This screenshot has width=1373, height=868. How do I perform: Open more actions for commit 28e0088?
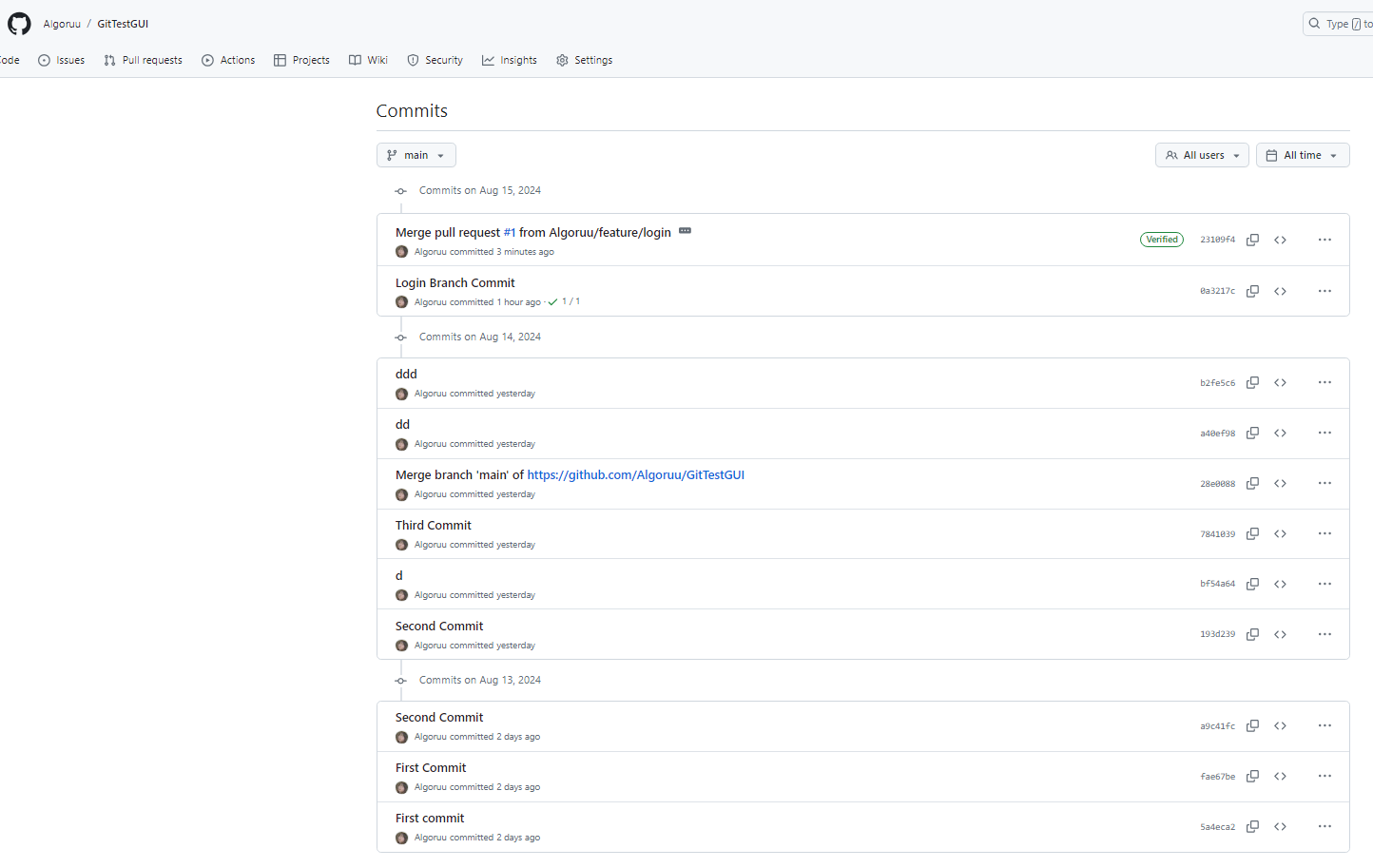point(1325,483)
